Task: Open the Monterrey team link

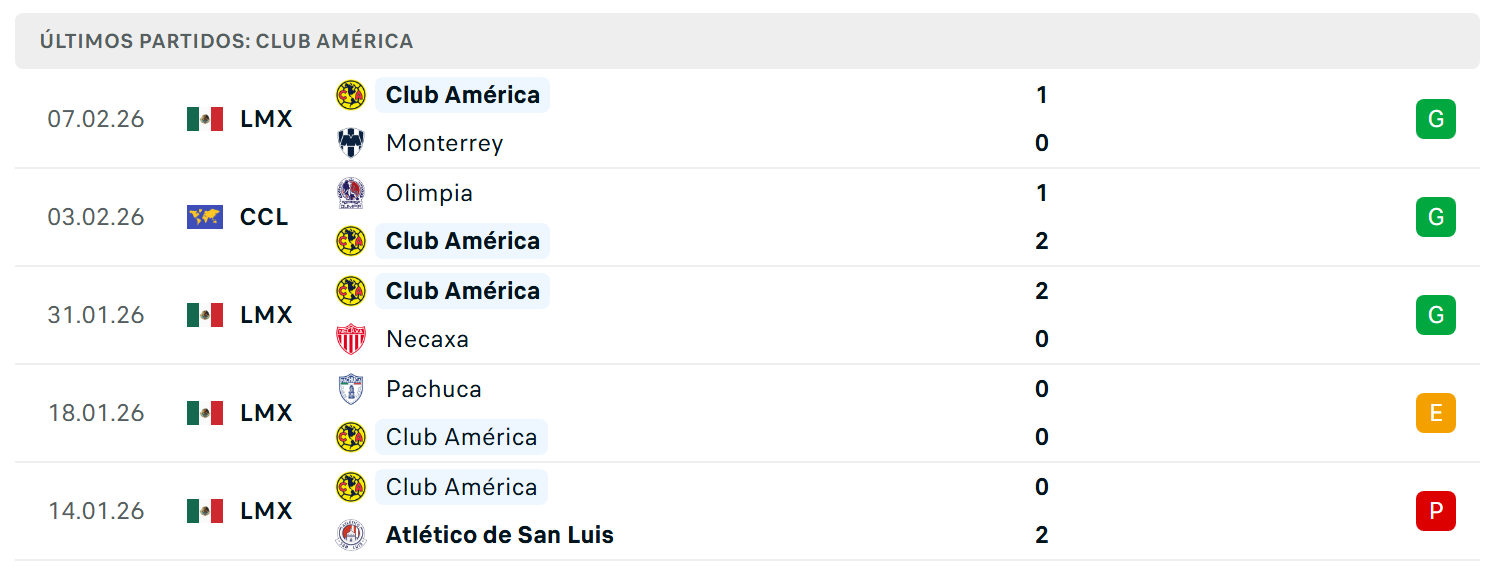Action: coord(444,143)
